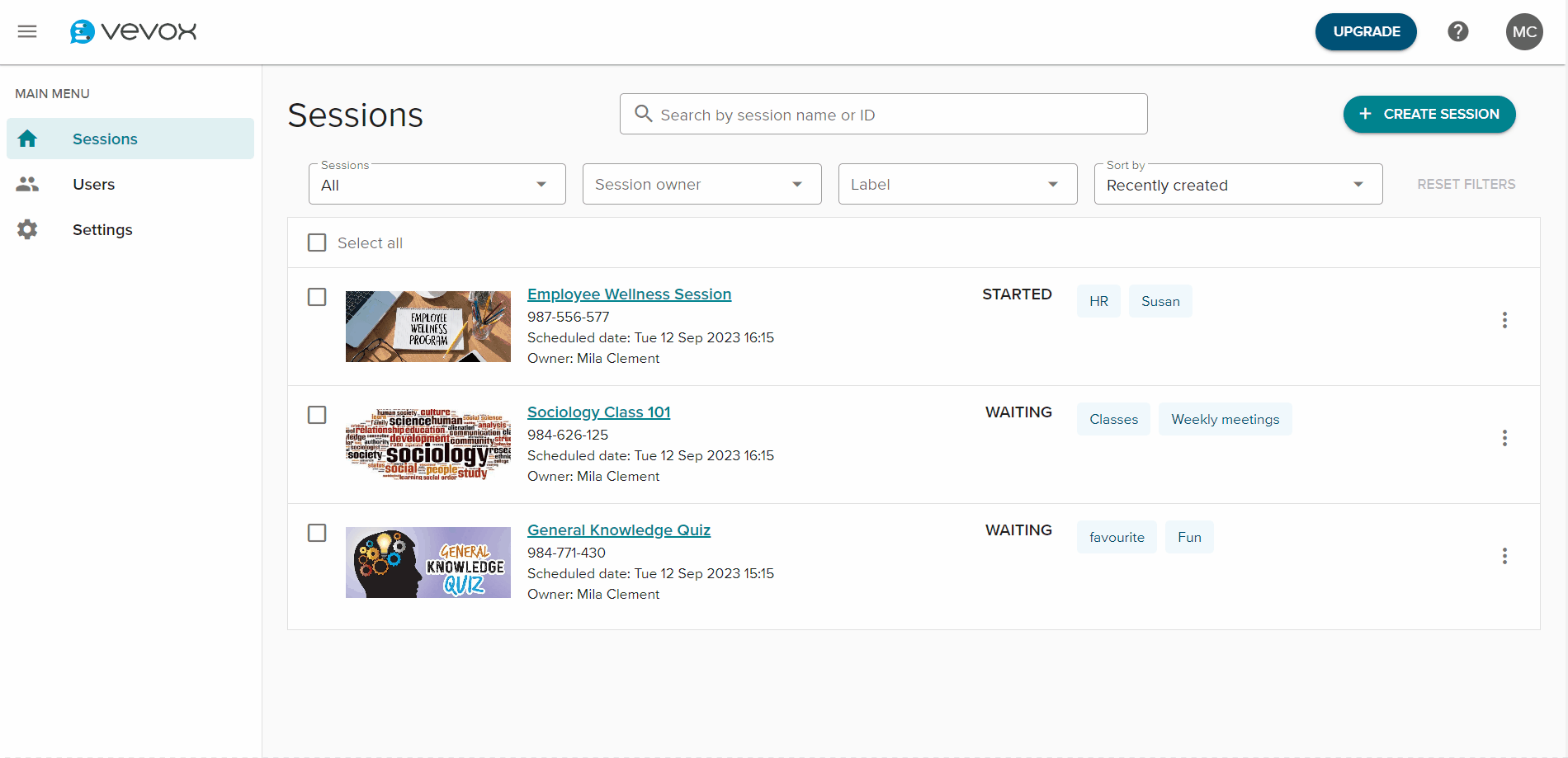
Task: Click the Vevox logo
Action: pos(134,31)
